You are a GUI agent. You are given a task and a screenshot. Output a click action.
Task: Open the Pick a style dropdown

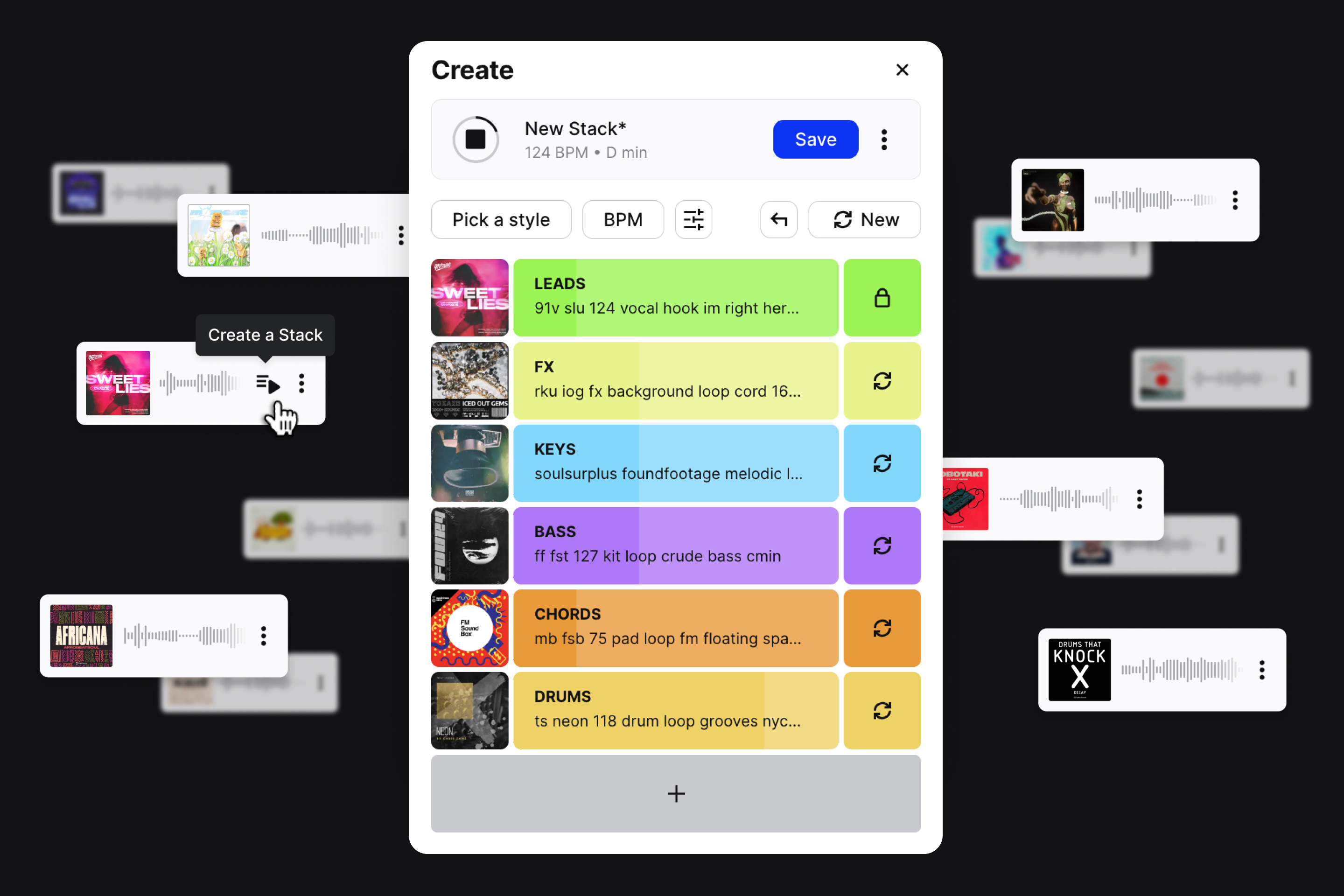[499, 219]
